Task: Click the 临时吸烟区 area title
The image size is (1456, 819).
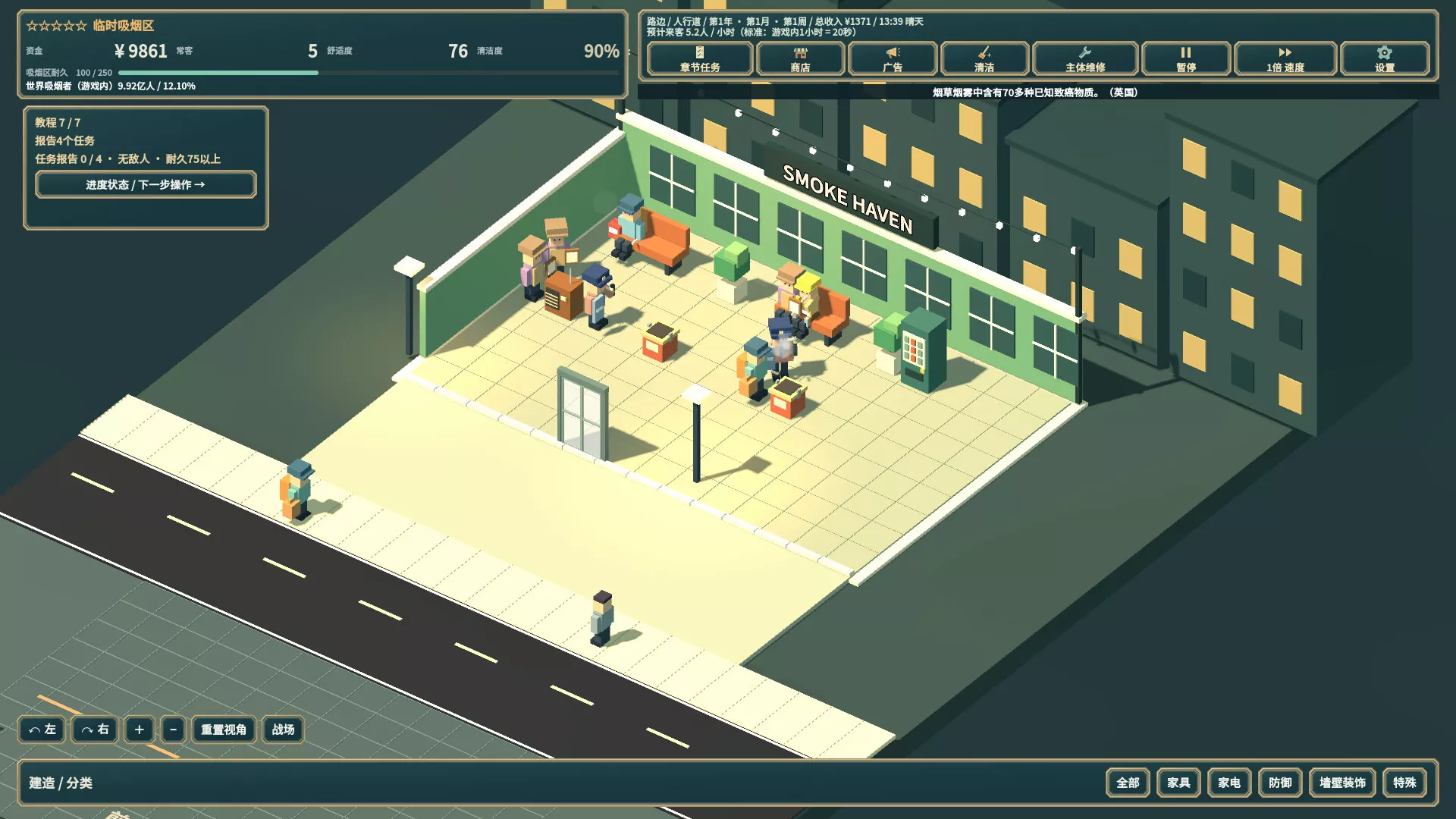Action: [x=124, y=26]
